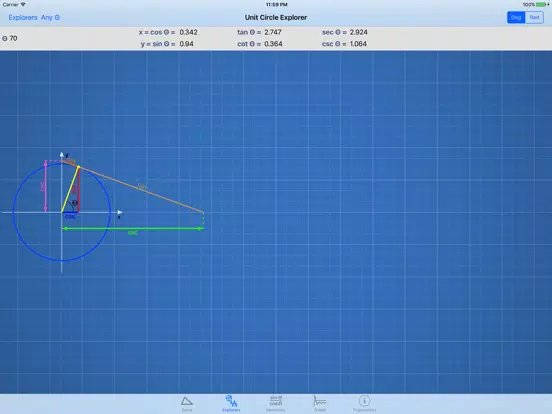Click the cos Θ value 0.342

click(188, 32)
